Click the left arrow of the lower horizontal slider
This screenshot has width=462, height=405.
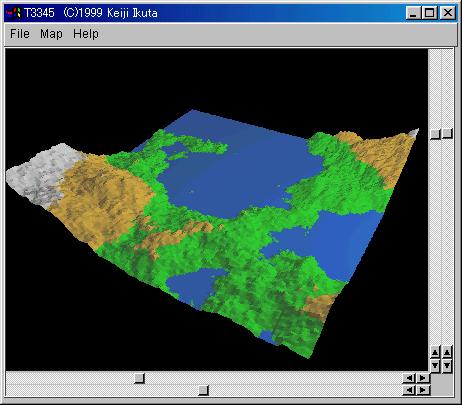(409, 390)
